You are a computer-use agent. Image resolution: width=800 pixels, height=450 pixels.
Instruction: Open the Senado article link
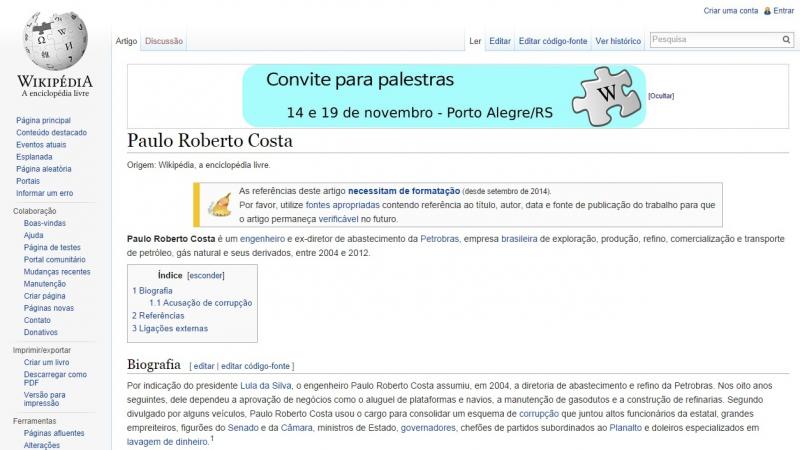click(243, 428)
